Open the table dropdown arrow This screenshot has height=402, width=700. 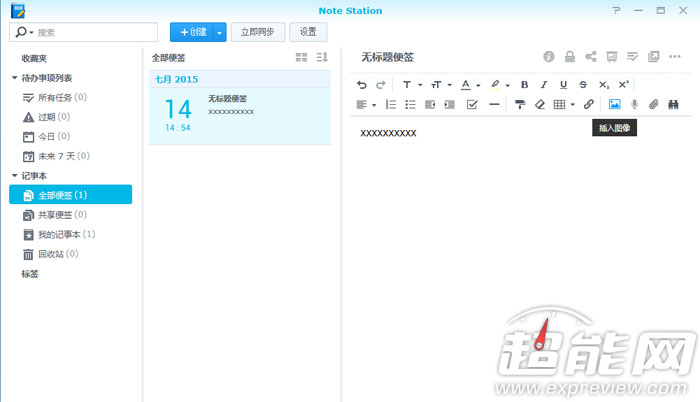point(573,105)
